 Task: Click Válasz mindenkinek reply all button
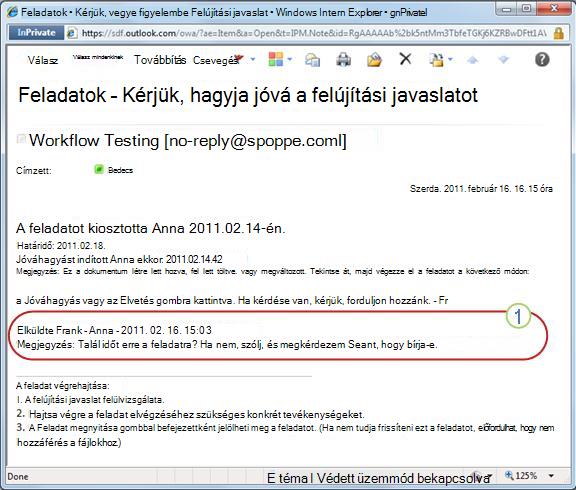[x=98, y=57]
